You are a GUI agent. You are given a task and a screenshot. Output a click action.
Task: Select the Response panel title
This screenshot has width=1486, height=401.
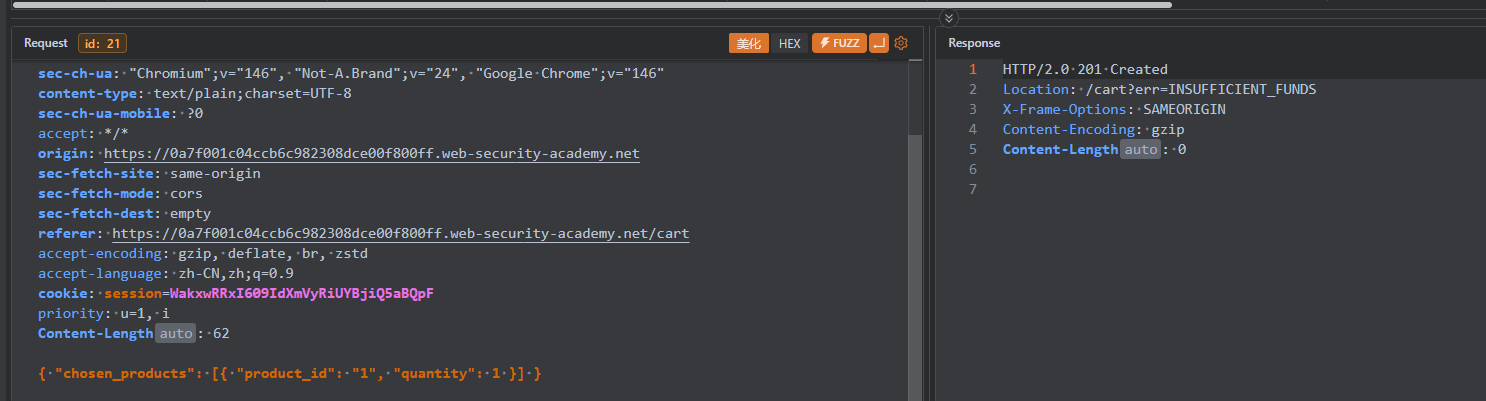pyautogui.click(x=973, y=43)
